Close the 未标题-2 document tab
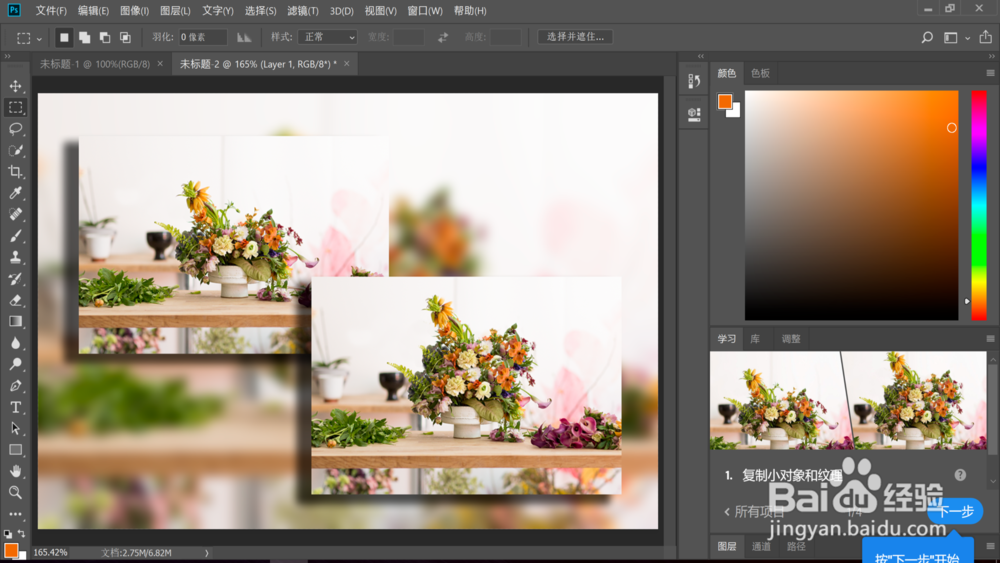 346,64
